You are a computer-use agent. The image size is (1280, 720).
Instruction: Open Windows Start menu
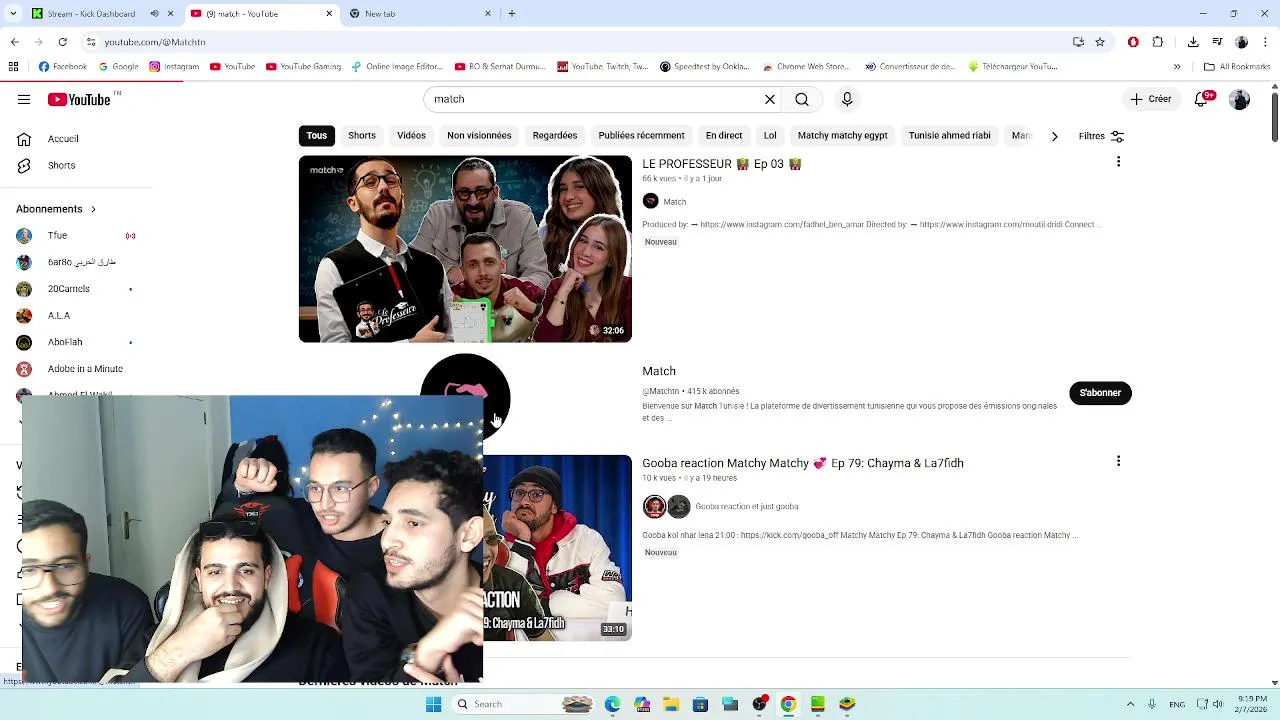point(433,704)
